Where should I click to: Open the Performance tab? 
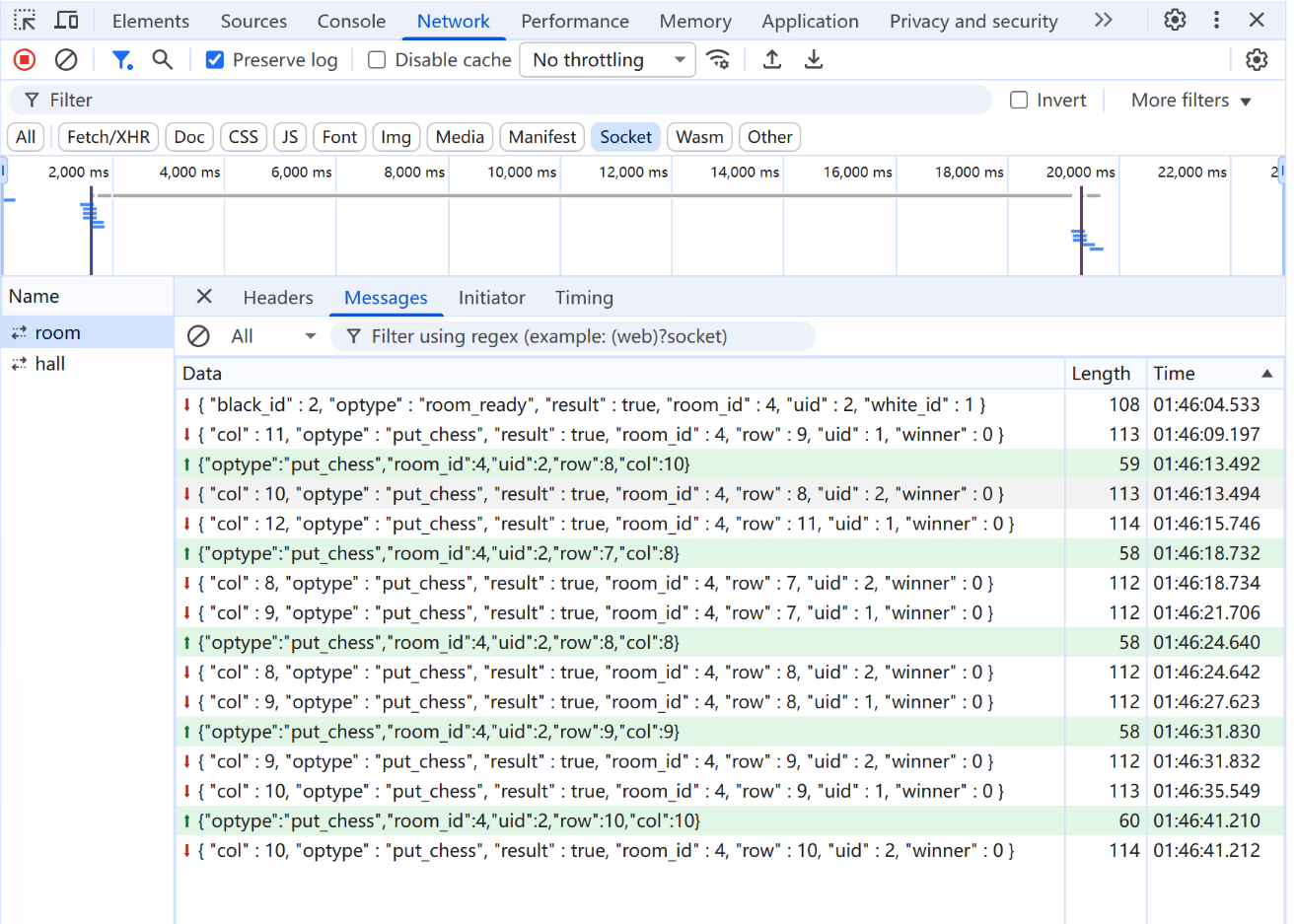pos(575,21)
